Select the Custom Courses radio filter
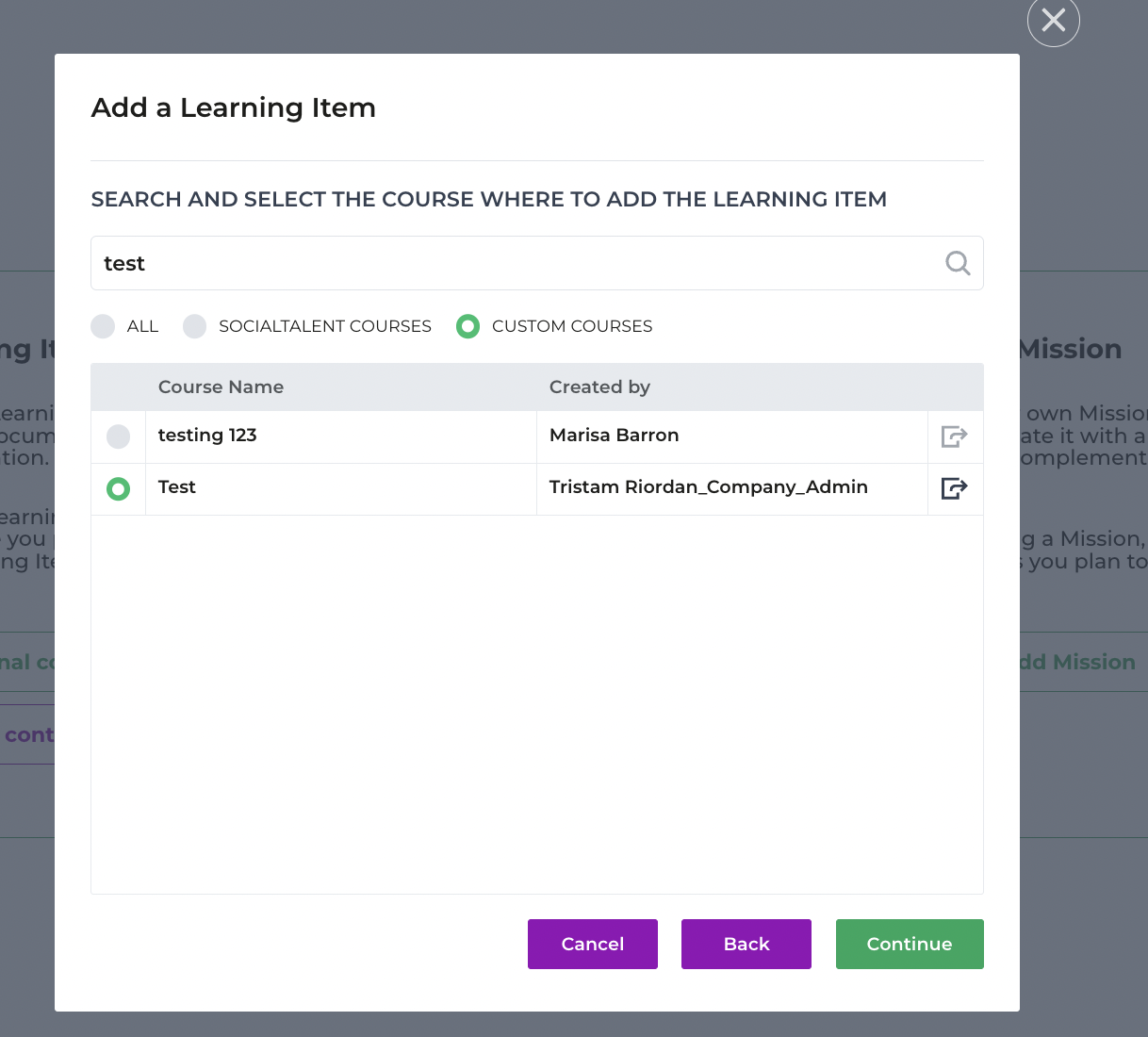The height and width of the screenshot is (1037, 1148). coord(467,326)
